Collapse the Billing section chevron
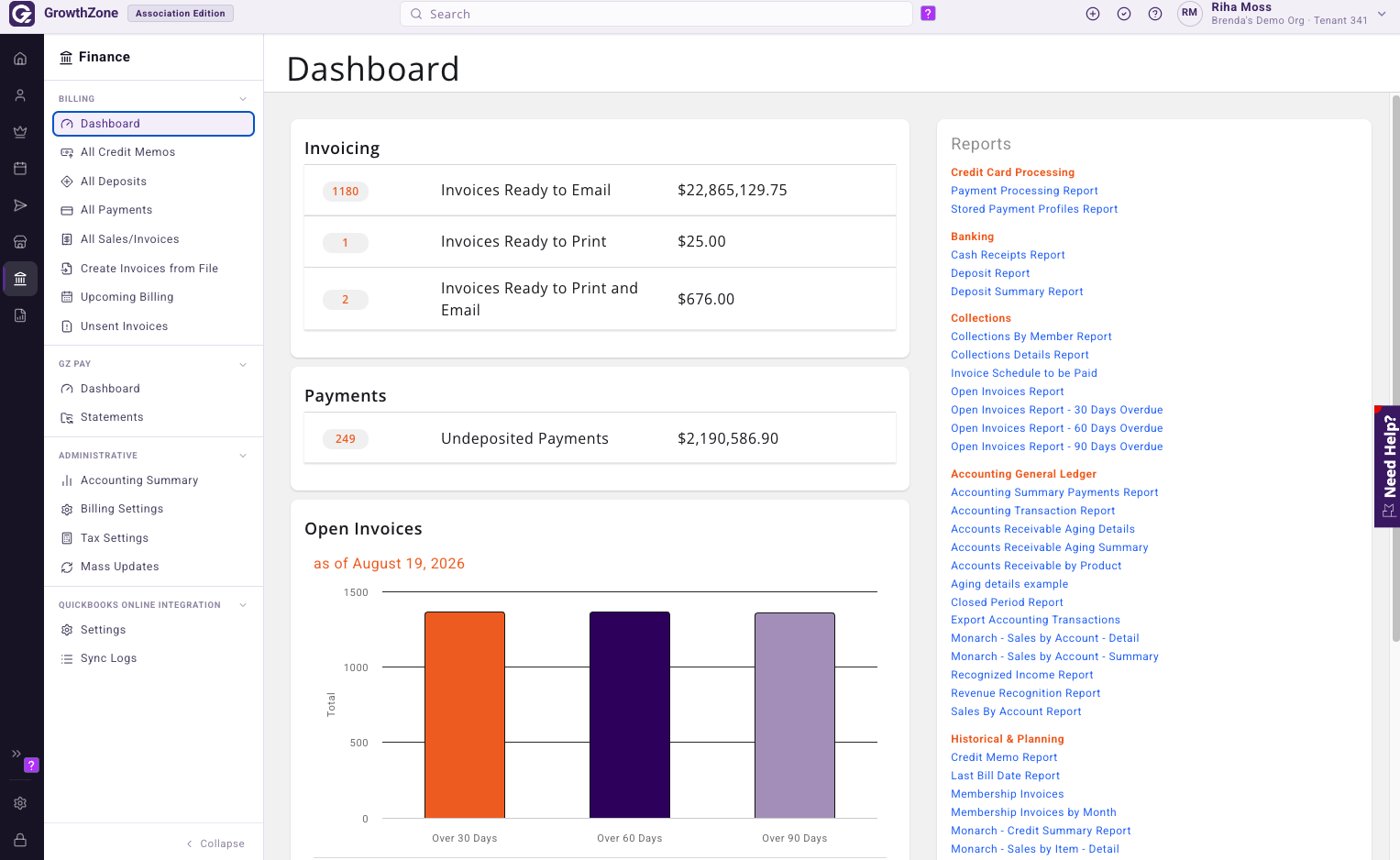 (243, 99)
